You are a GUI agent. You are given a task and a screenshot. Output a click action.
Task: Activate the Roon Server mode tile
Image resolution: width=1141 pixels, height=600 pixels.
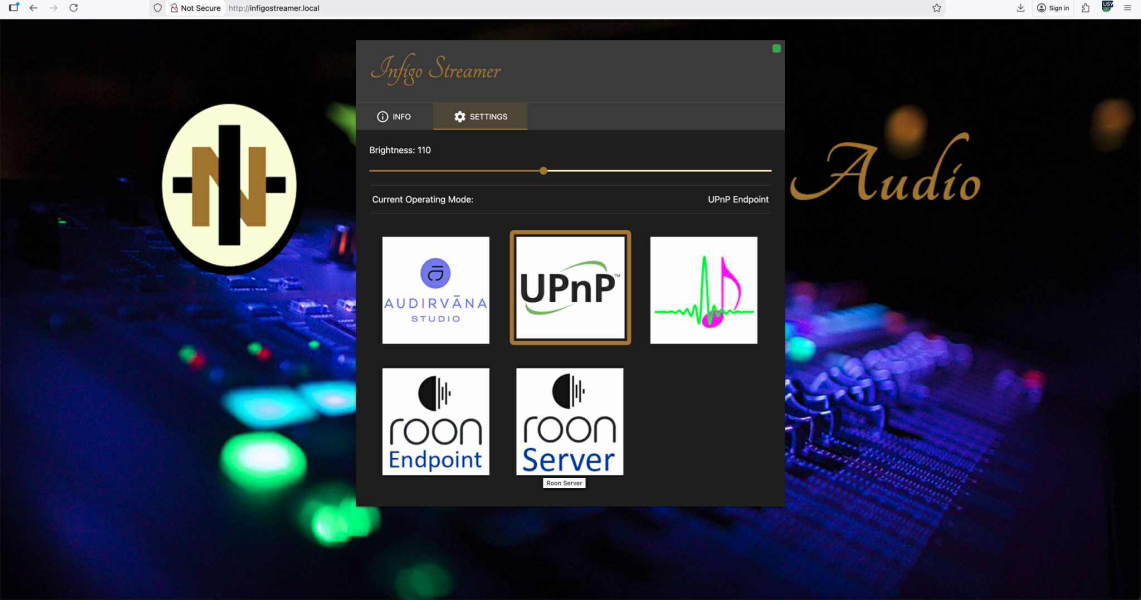[569, 421]
